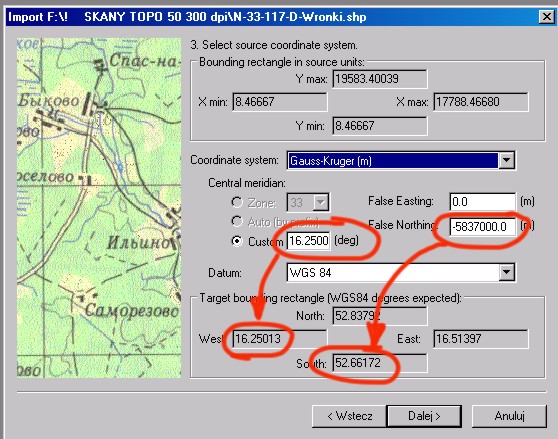Select the Custom central meridian radio
The width and height of the screenshot is (558, 439).
[x=237, y=241]
